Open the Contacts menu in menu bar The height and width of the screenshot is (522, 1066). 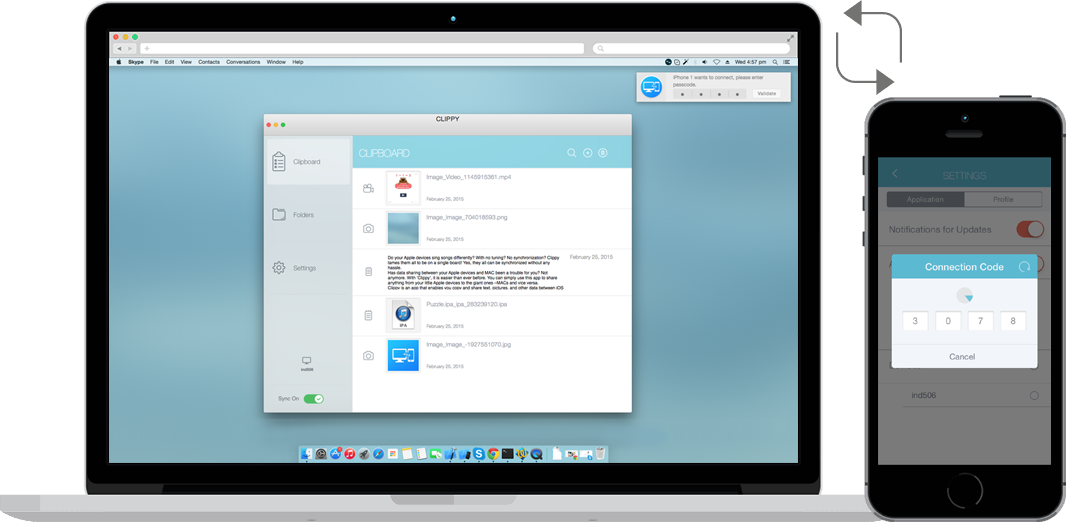pos(209,62)
